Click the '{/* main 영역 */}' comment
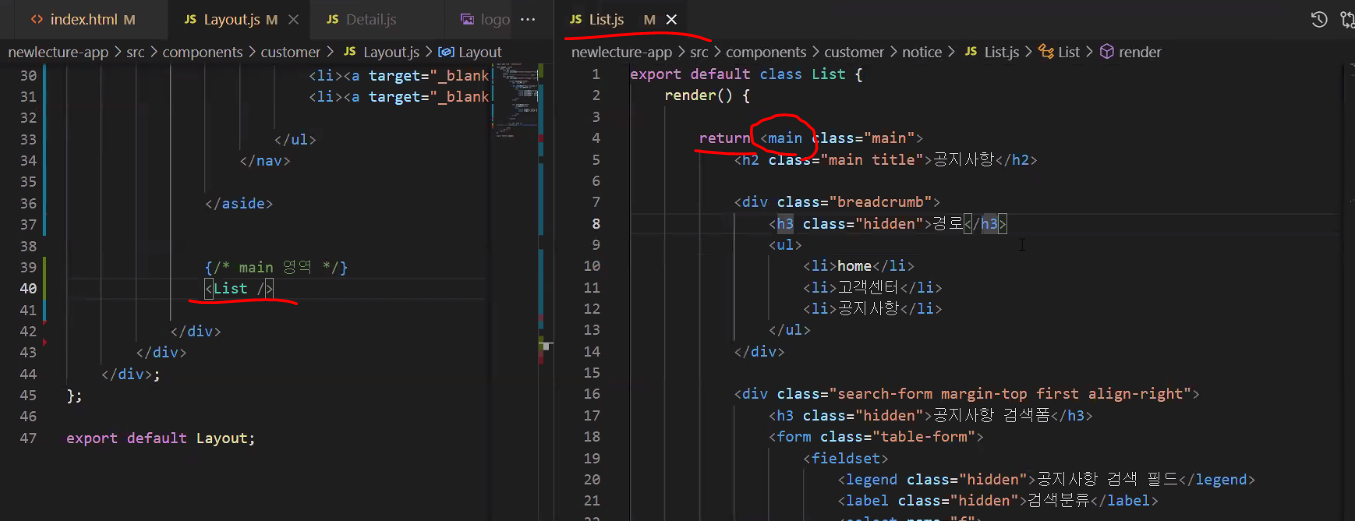This screenshot has height=521, width=1355. (x=275, y=267)
